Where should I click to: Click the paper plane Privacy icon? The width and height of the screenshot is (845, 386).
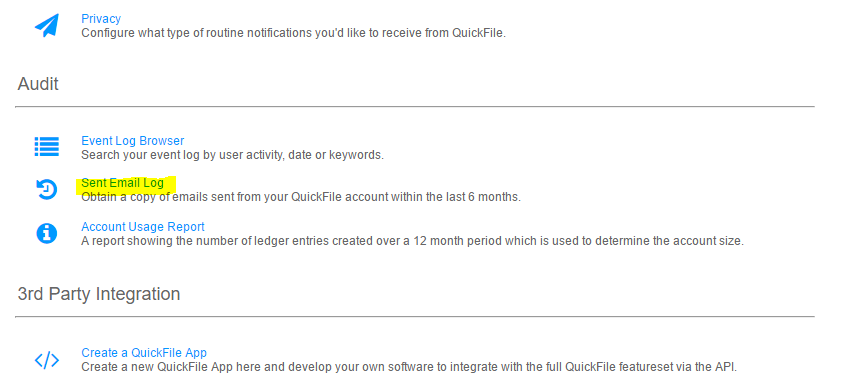[x=46, y=25]
